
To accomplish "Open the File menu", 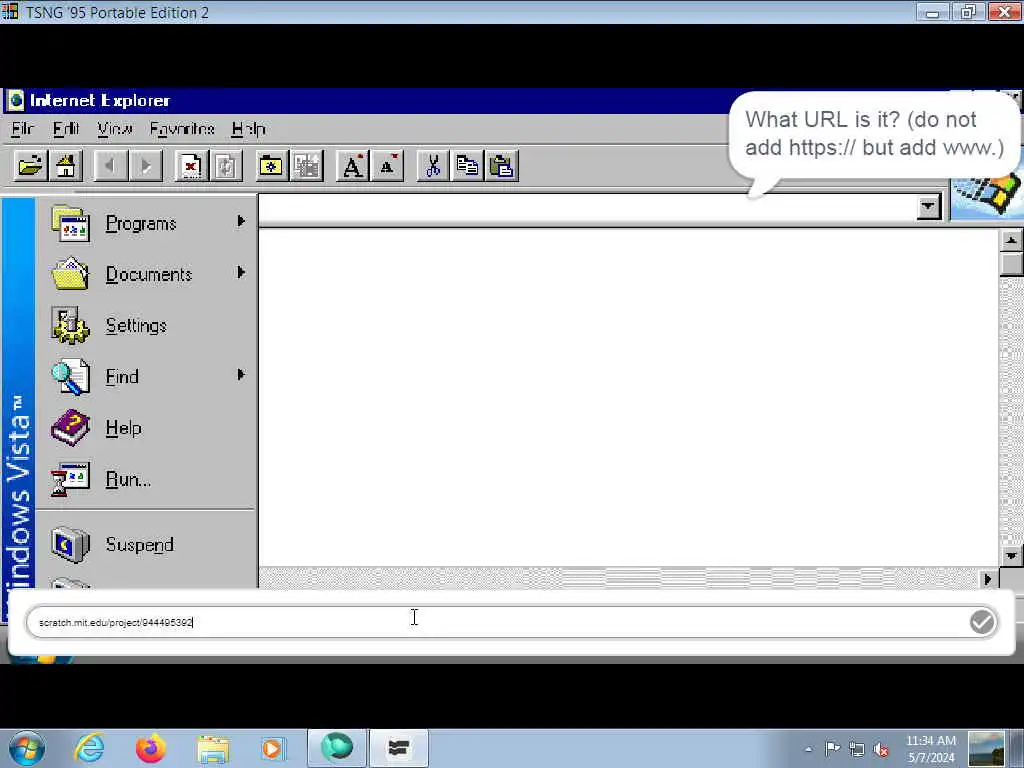I will tap(22, 129).
